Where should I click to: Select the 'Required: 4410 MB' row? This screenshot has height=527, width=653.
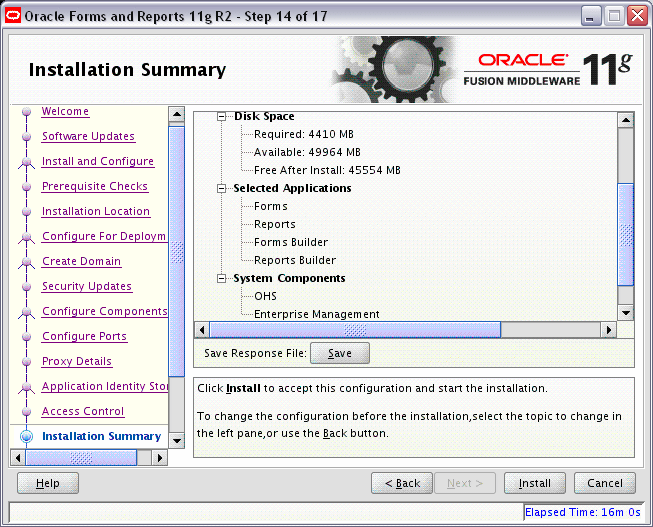304,135
